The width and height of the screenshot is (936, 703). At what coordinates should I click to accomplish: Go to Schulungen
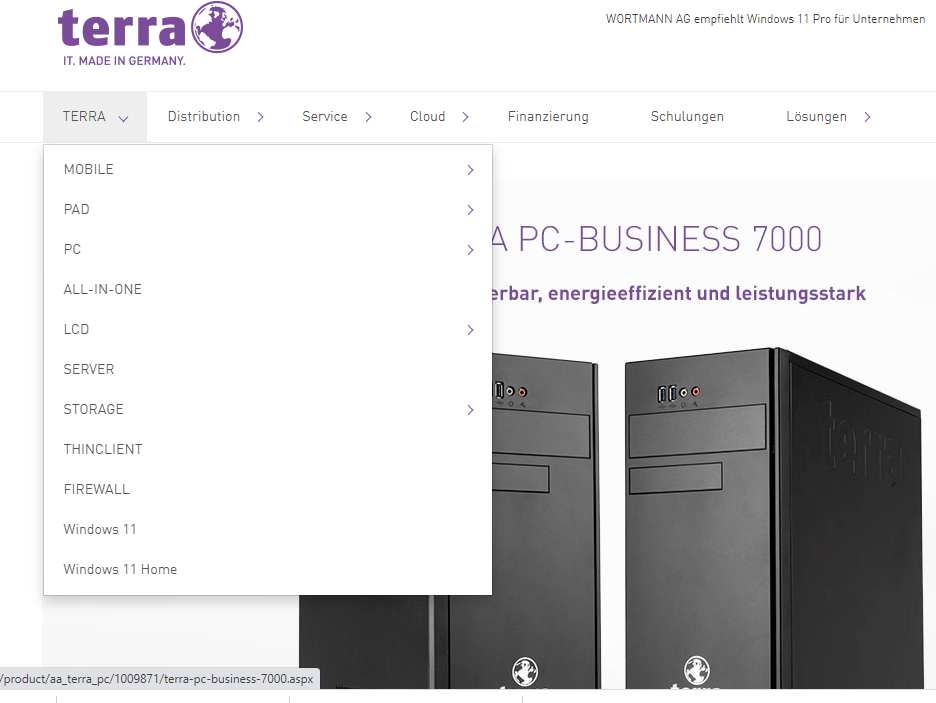click(x=687, y=116)
